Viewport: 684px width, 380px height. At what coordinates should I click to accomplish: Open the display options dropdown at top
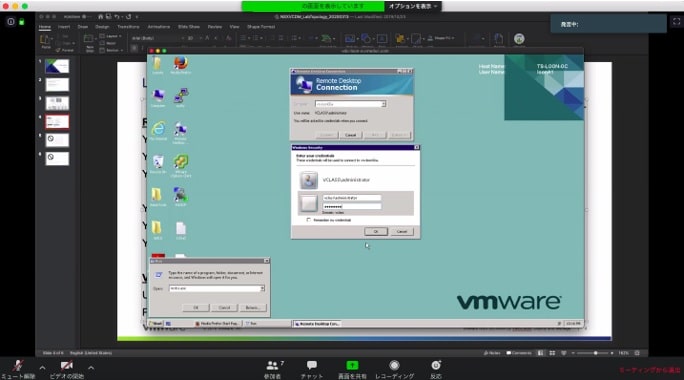coord(413,6)
